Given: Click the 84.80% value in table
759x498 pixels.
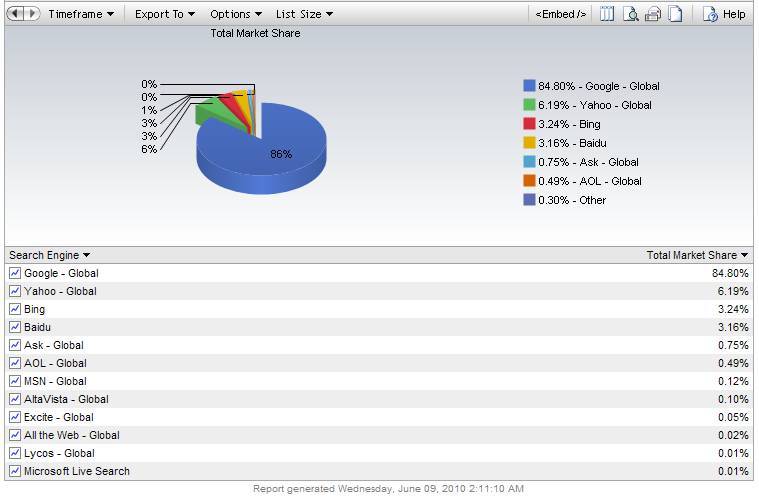Looking at the screenshot, I should [x=730, y=273].
